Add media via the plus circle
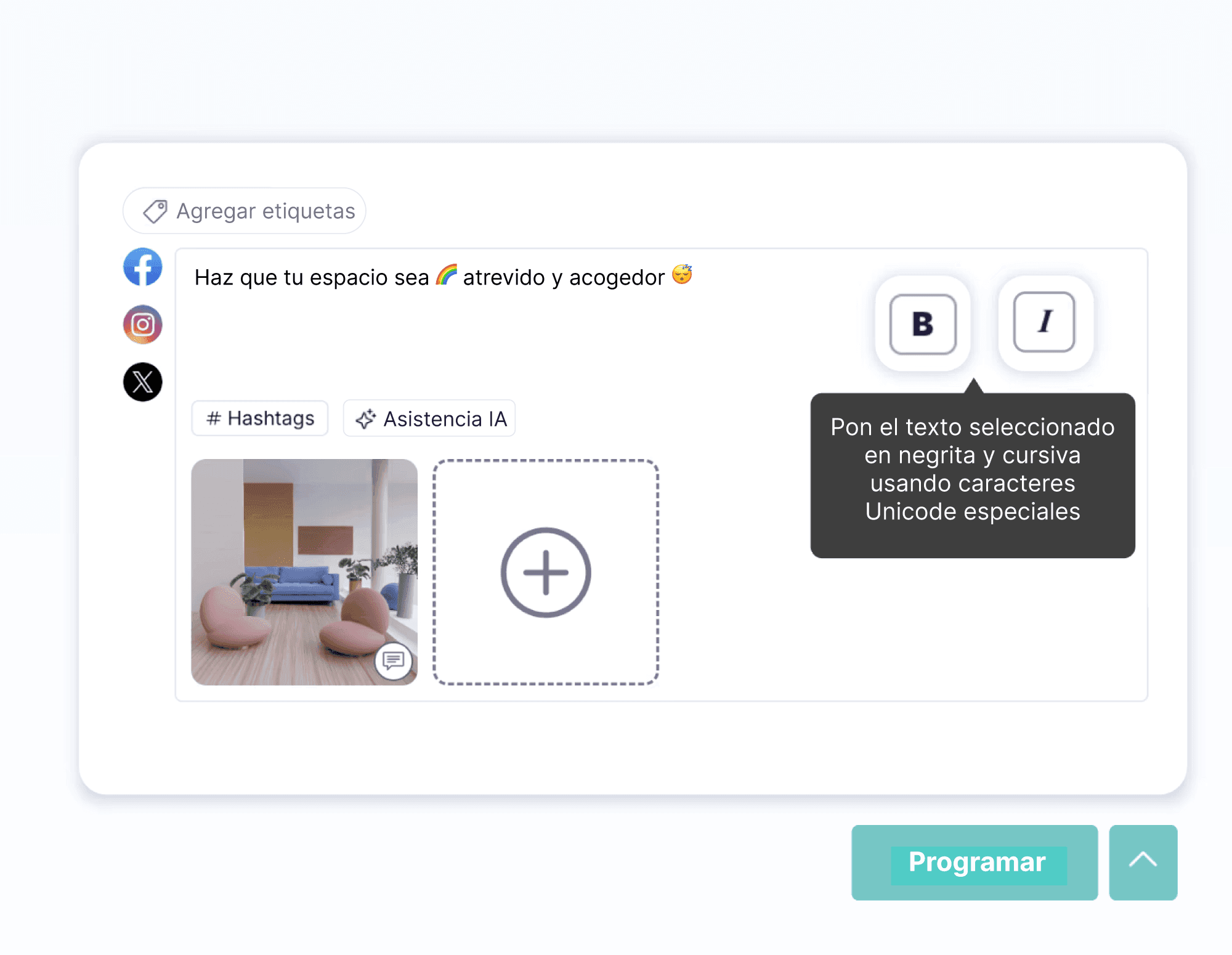Viewport: 1232px width, 955px height. point(546,572)
